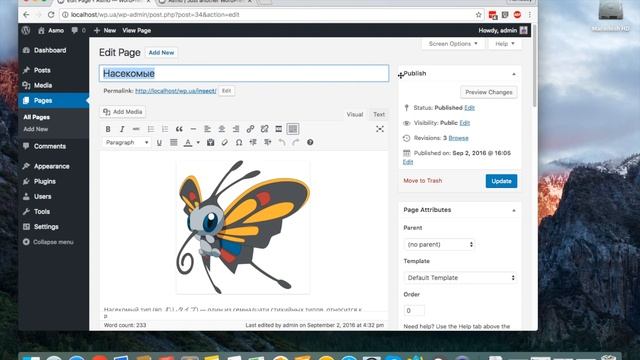Click the Add Media button
This screenshot has height=360, width=640.
(x=123, y=112)
